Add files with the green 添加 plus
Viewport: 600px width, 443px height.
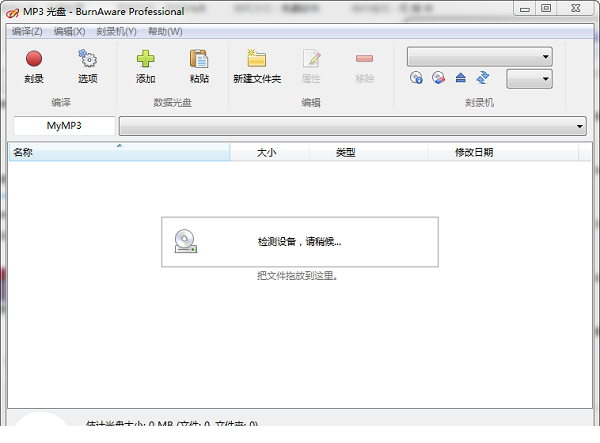[145, 67]
